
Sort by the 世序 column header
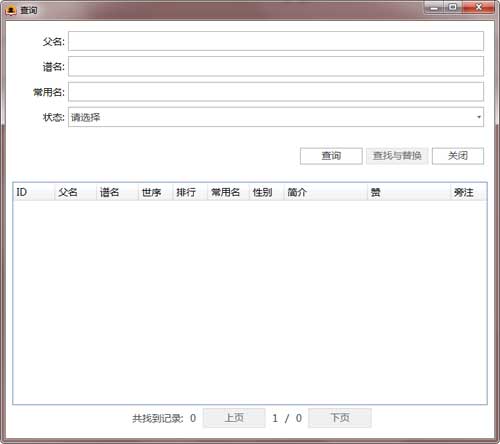[x=155, y=192]
